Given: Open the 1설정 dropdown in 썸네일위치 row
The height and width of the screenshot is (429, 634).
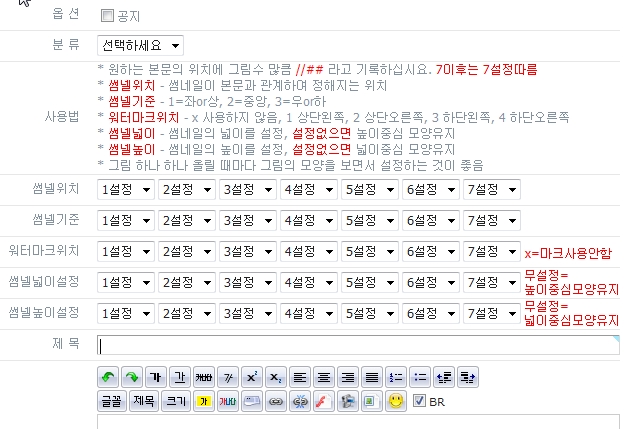Looking at the screenshot, I should [125, 189].
